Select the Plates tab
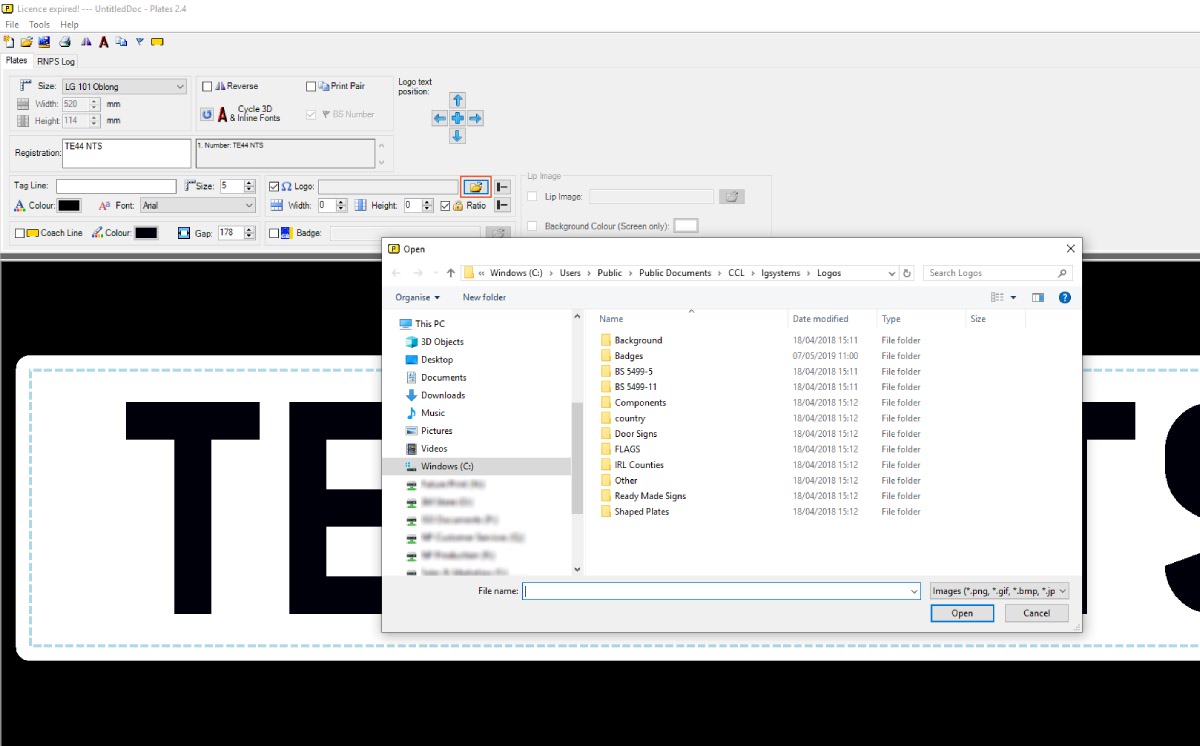Image resolution: width=1200 pixels, height=746 pixels. pos(17,60)
